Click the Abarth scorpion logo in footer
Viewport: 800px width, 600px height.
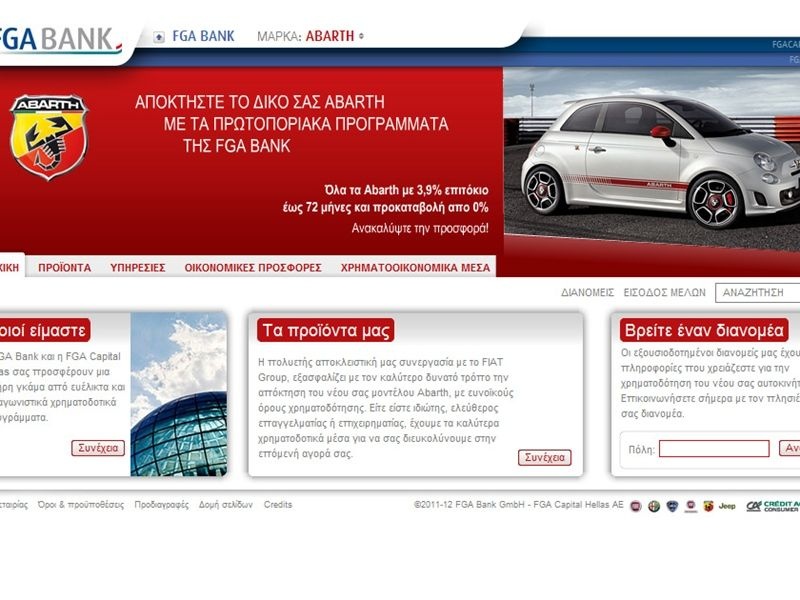click(x=708, y=505)
